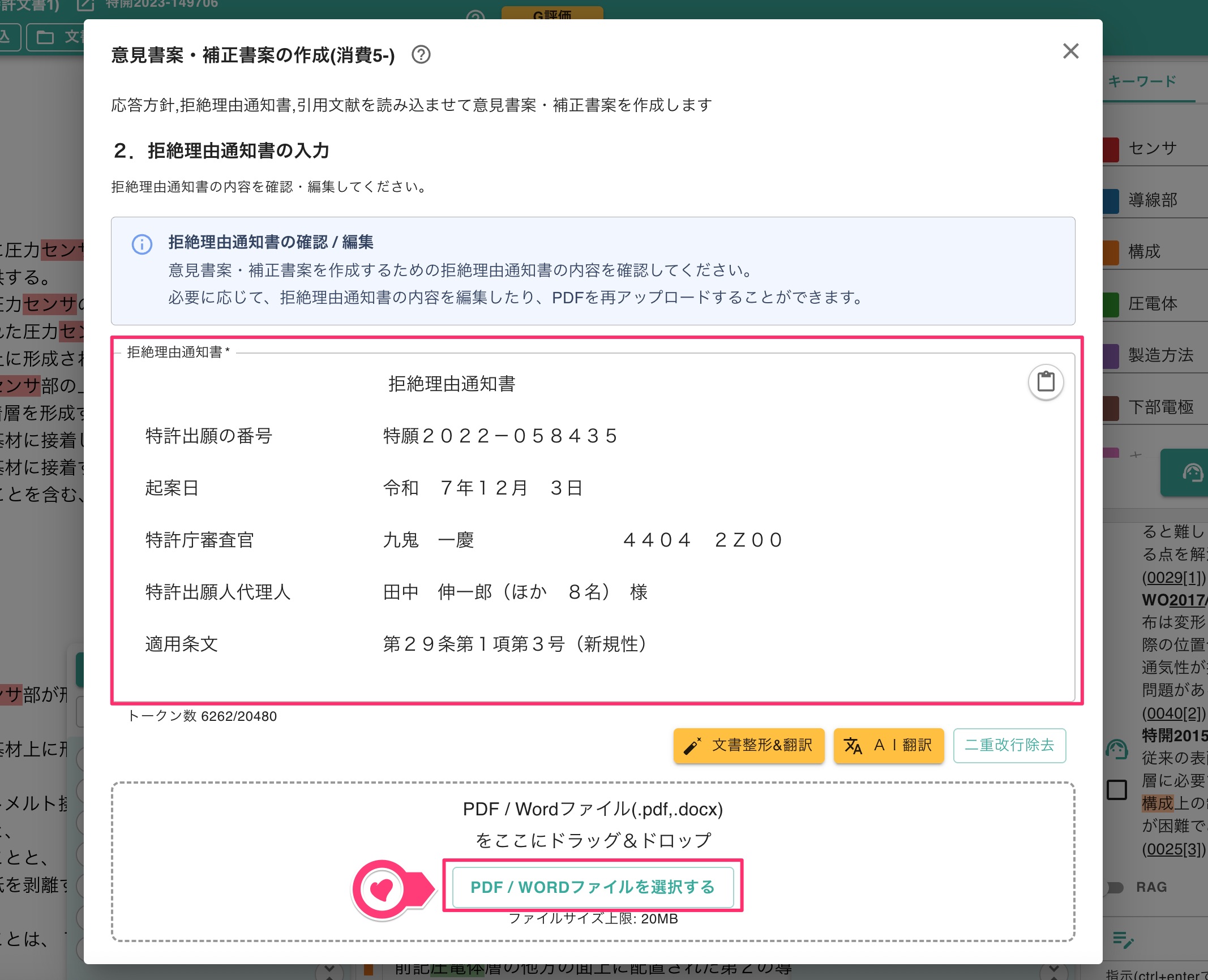Click the トークン数 6262/20480 counter
The height and width of the screenshot is (980, 1208).
203,716
